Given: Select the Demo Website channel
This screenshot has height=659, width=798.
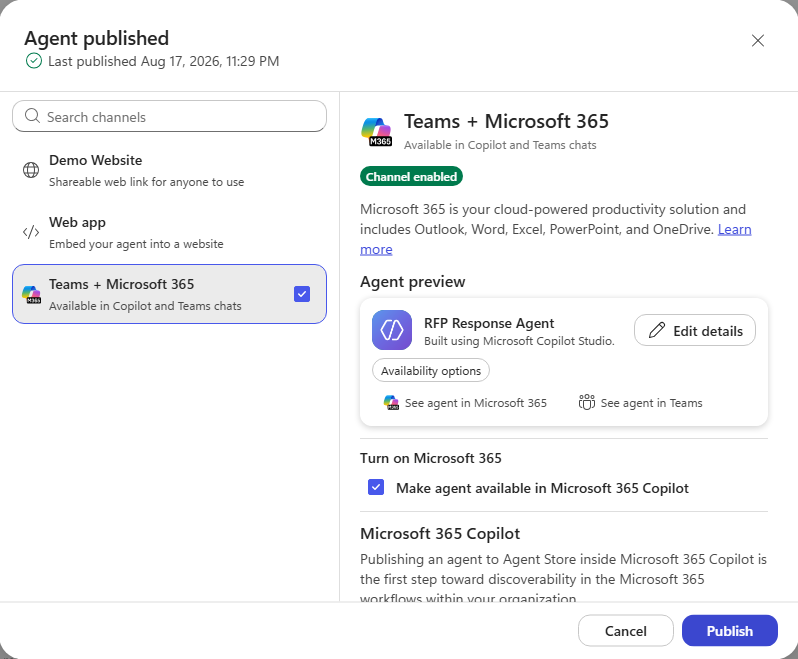Looking at the screenshot, I should point(169,170).
